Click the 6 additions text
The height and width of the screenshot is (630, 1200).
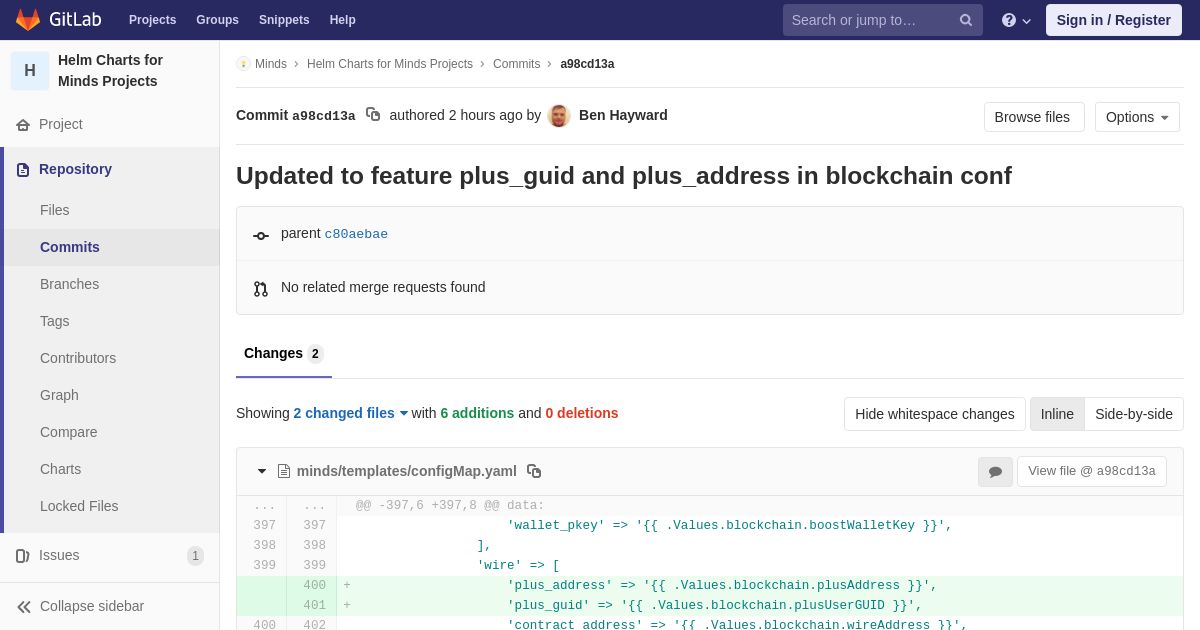coord(477,413)
